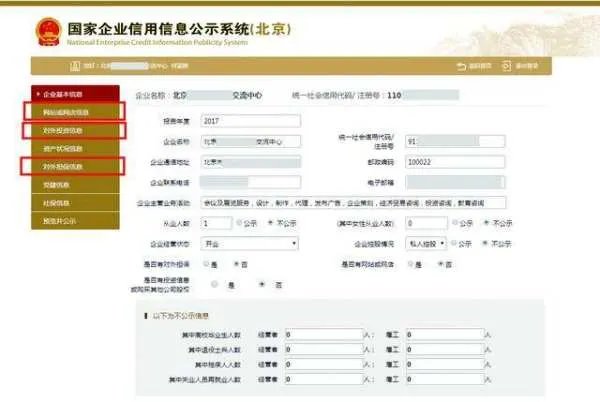Click 雇工 field for 高校毕业生人数
The image size is (600, 402).
tap(445, 335)
